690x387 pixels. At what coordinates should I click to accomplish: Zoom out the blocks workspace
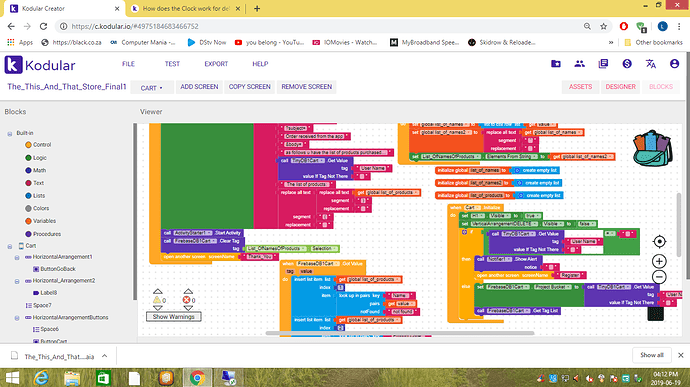coord(659,277)
